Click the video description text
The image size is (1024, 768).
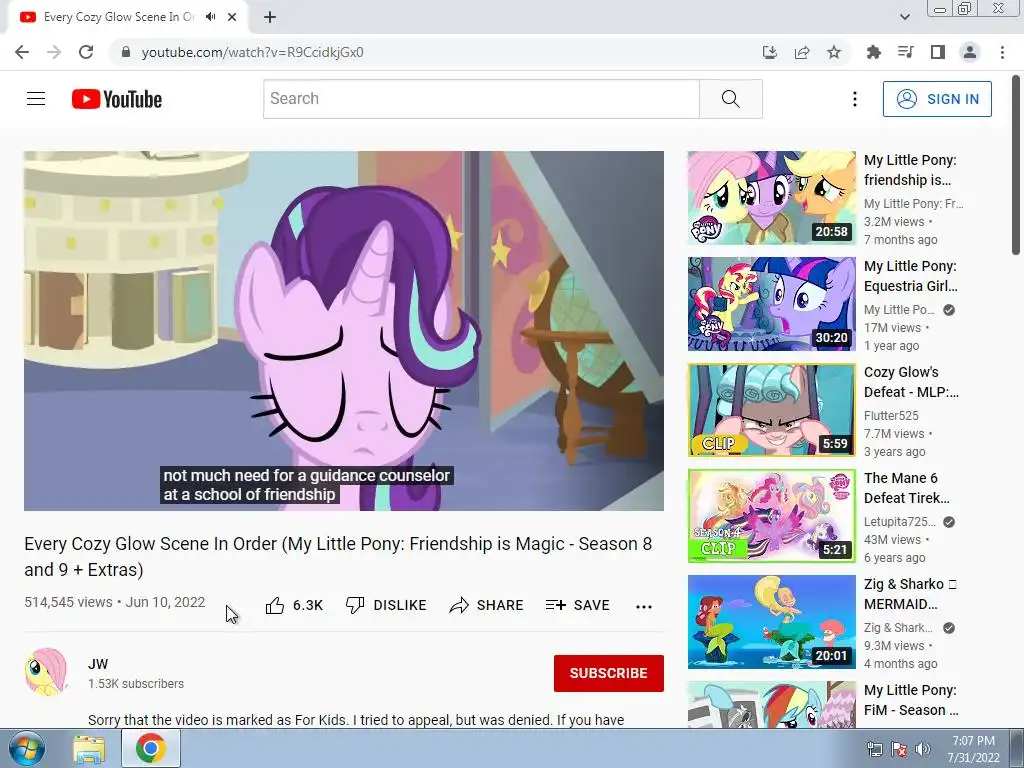pos(356,720)
